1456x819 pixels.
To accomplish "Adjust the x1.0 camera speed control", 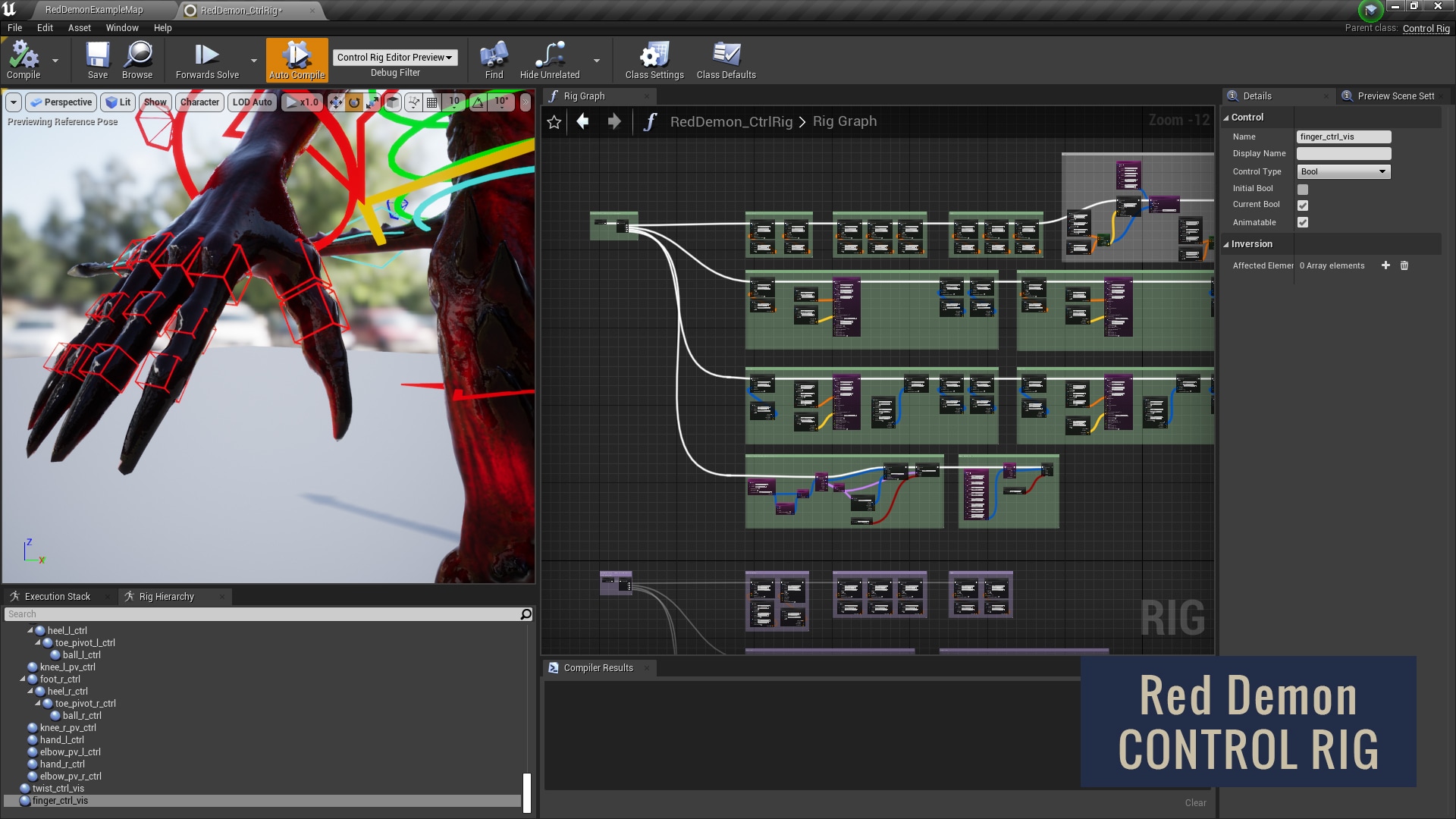I will coord(302,102).
